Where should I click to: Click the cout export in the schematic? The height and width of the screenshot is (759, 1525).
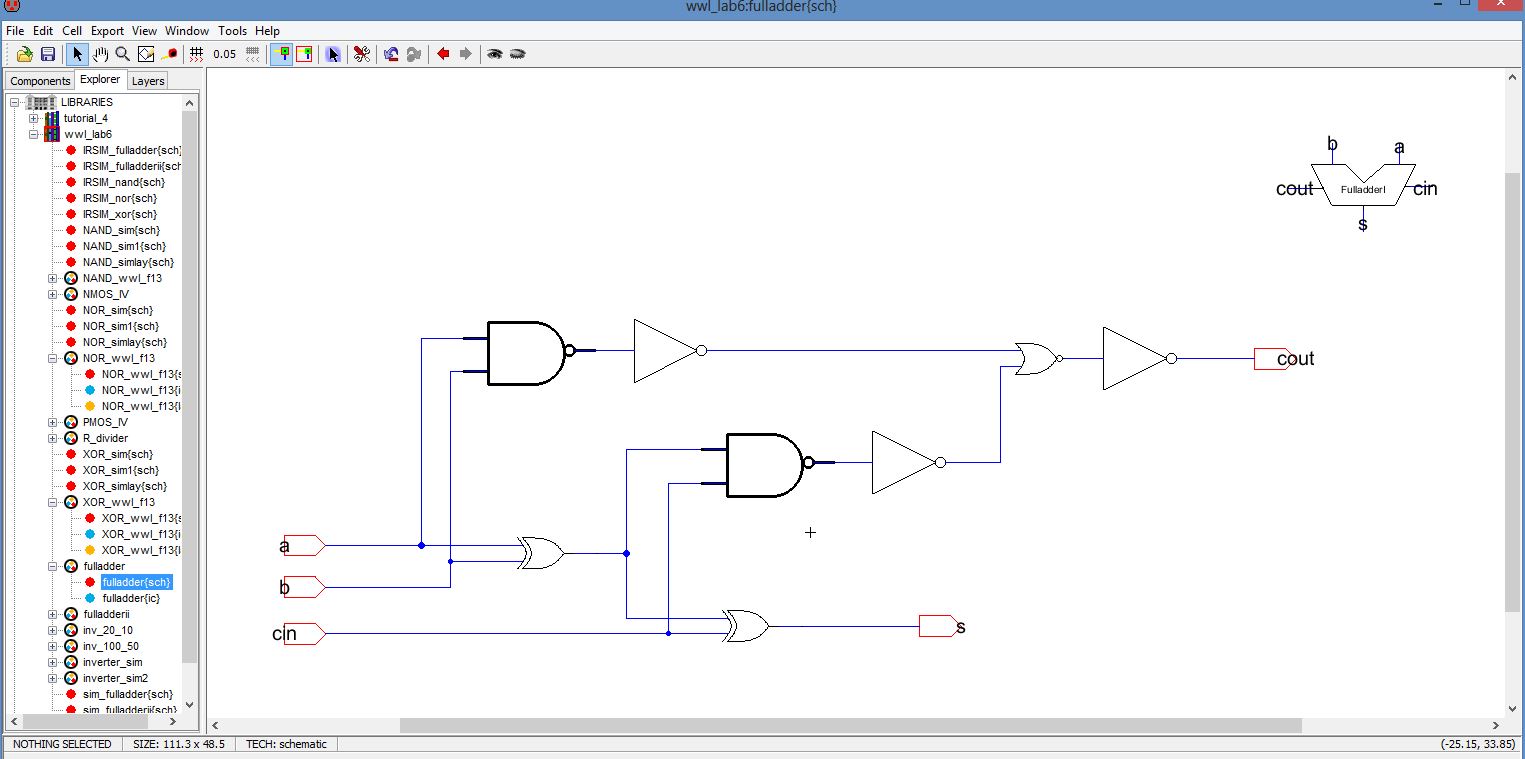pos(1273,359)
